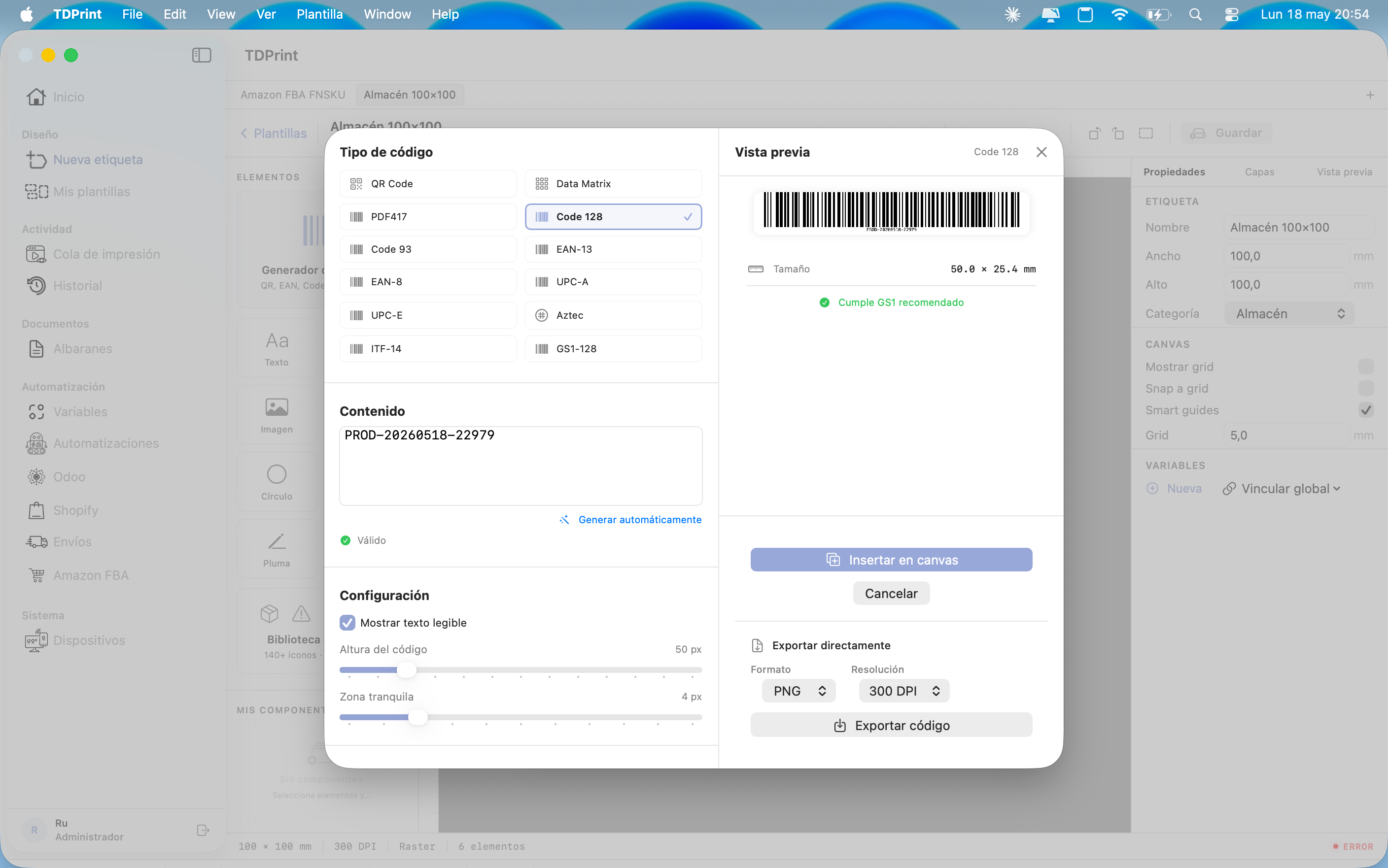This screenshot has height=868, width=1388.
Task: Uncheck Mostrar texto legible checkbox
Action: click(347, 622)
